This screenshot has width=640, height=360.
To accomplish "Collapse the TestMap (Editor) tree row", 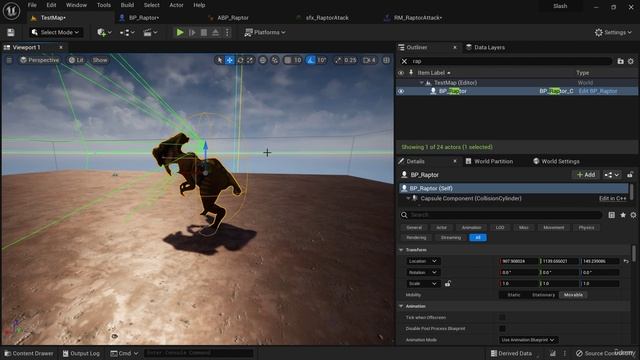I will click(x=422, y=82).
